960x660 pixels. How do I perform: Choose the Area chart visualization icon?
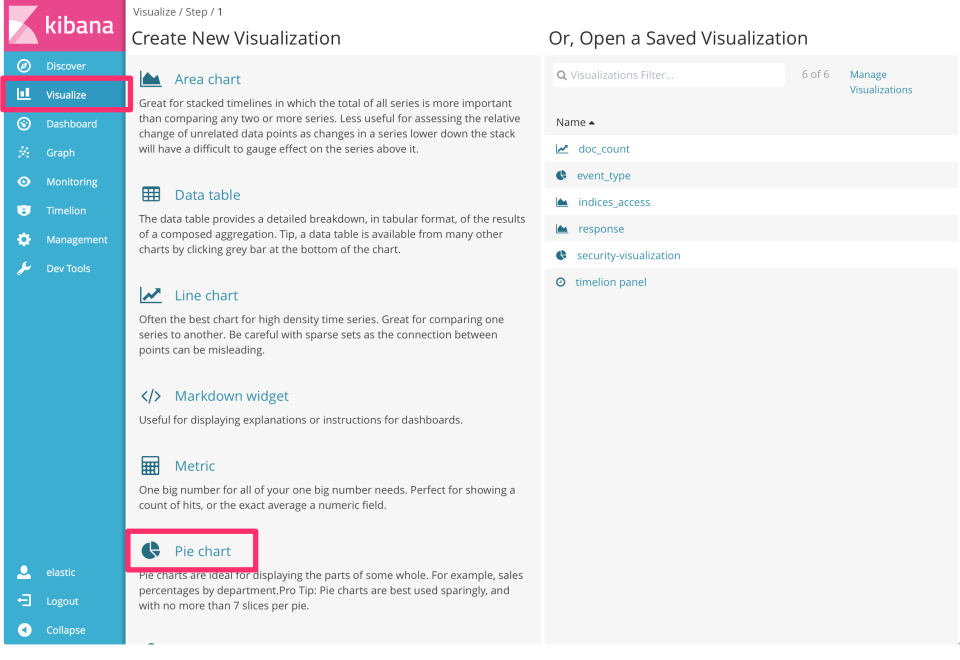pyautogui.click(x=151, y=78)
